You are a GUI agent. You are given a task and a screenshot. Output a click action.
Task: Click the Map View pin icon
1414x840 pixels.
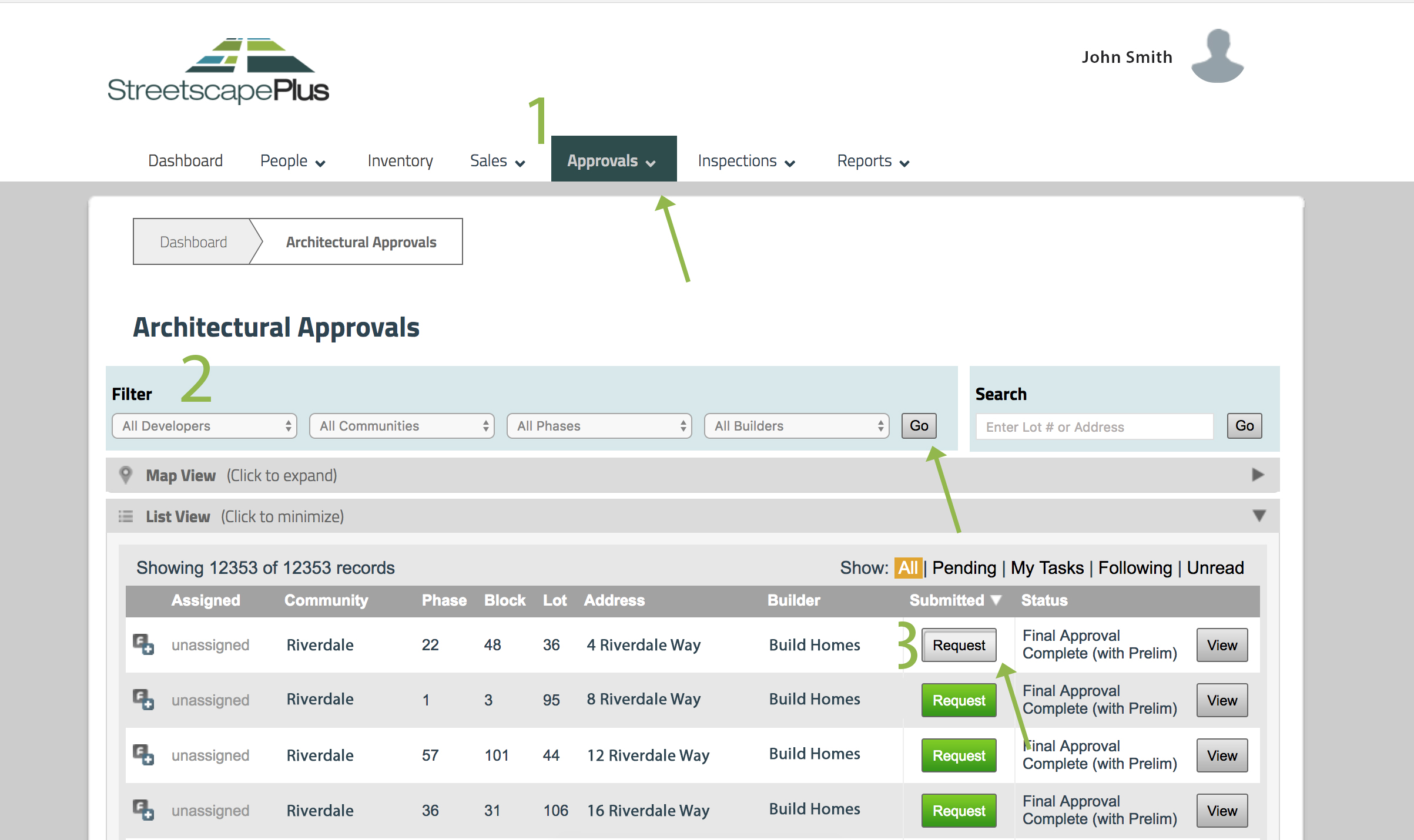(125, 475)
